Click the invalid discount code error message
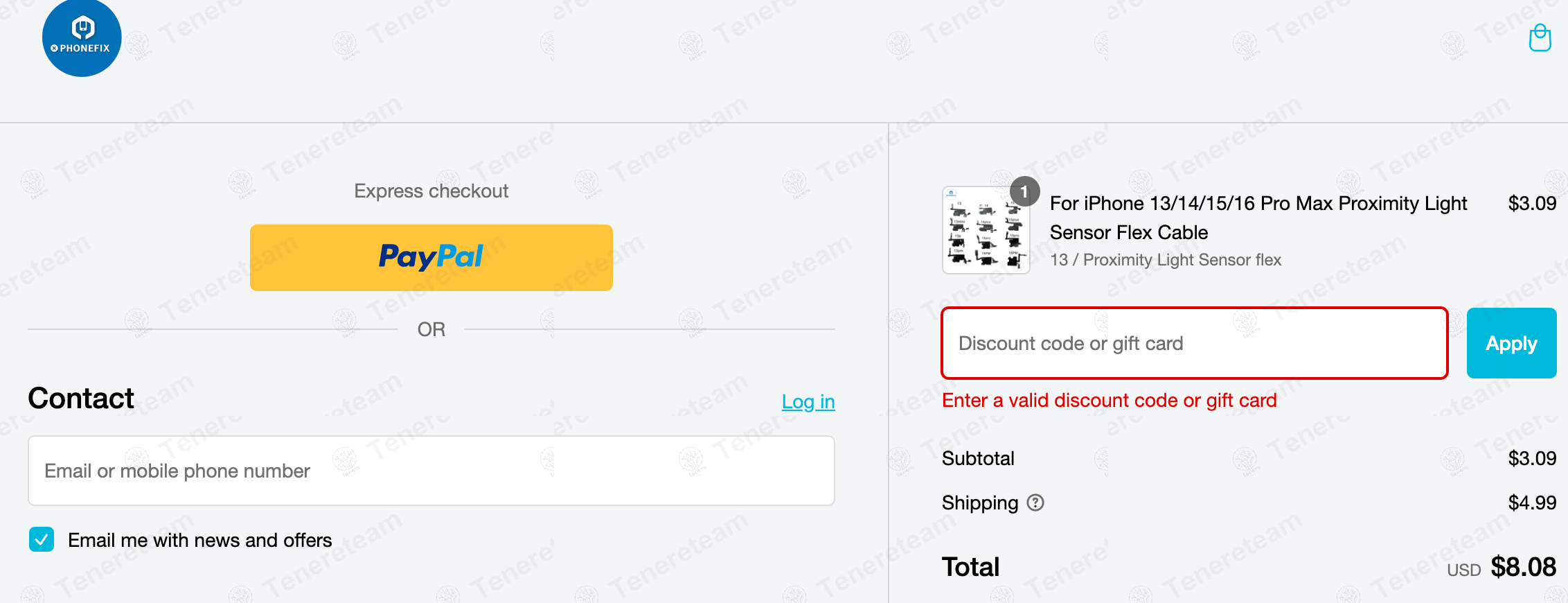Screen dimensions: 1568x603 coord(1109,401)
